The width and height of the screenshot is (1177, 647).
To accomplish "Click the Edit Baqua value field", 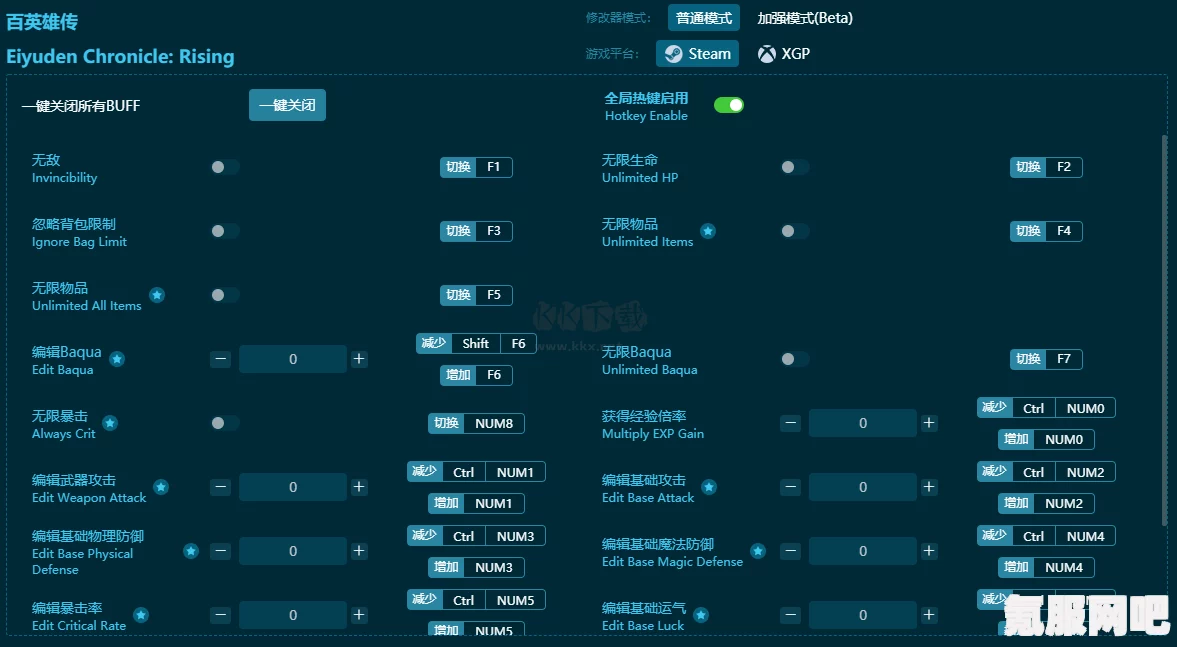I will 293,359.
